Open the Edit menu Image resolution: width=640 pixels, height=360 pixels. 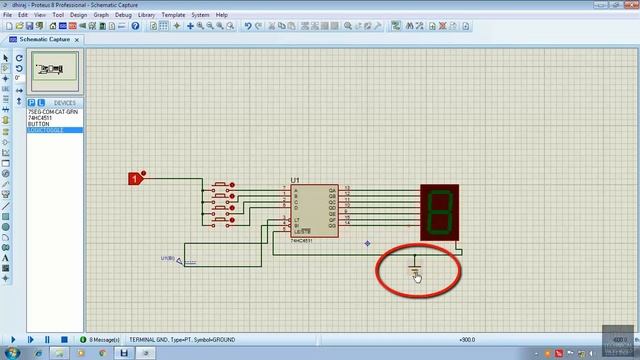click(x=23, y=15)
